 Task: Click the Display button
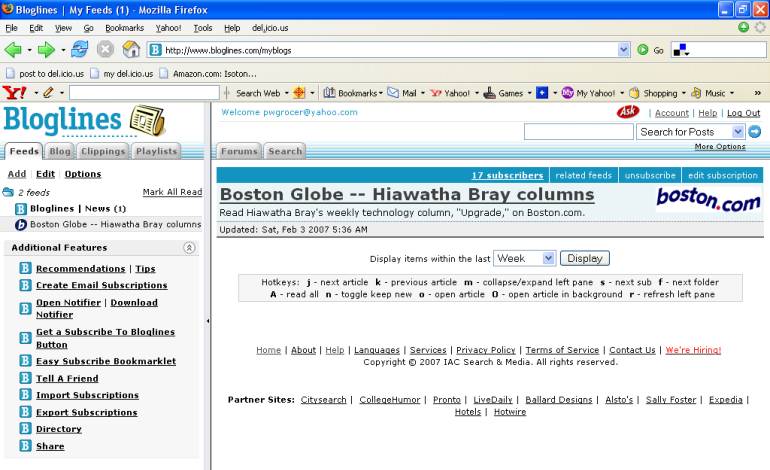coord(585,258)
